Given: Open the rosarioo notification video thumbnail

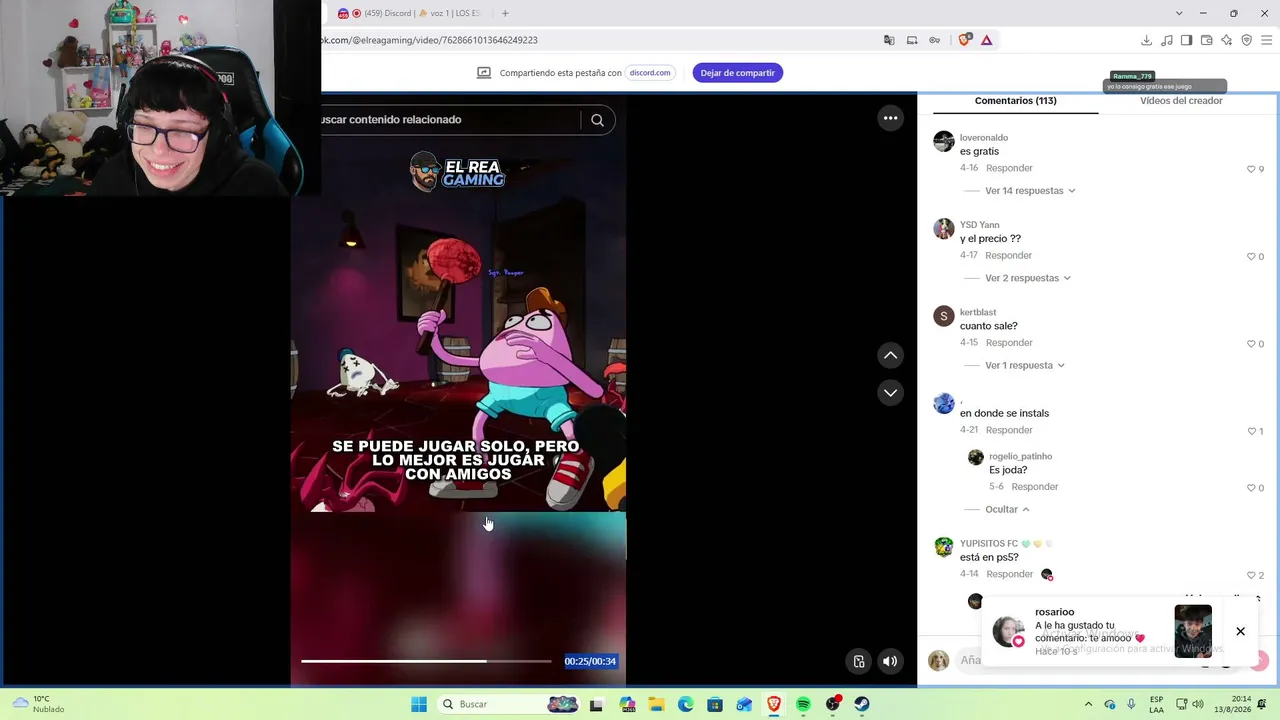Looking at the screenshot, I should [1193, 631].
